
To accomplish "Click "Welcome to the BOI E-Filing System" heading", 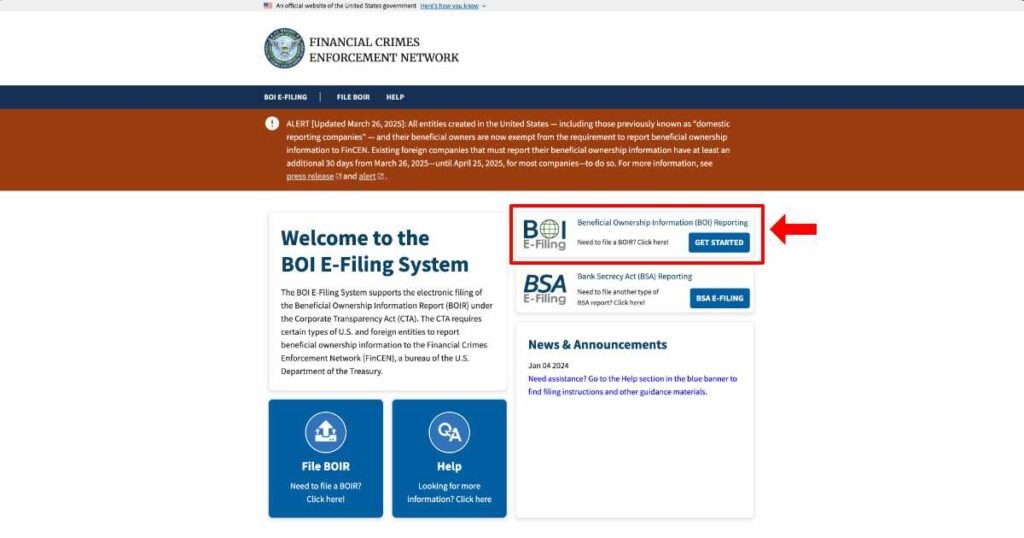I will pos(375,251).
